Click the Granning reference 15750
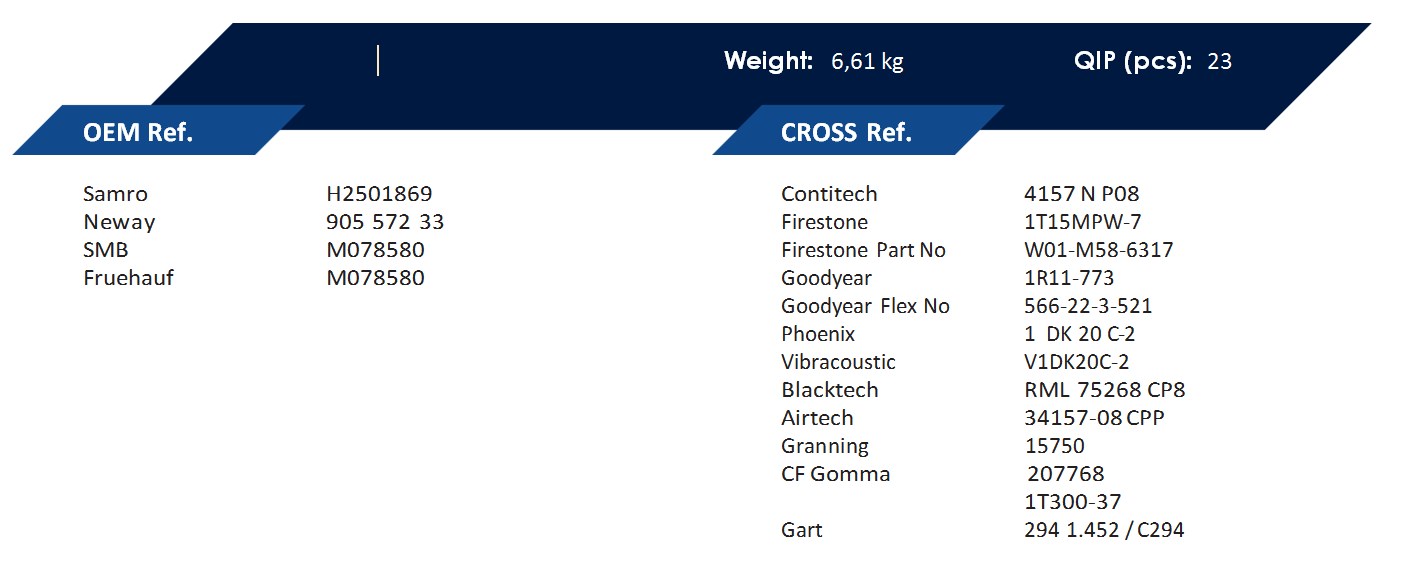 (x=1055, y=446)
